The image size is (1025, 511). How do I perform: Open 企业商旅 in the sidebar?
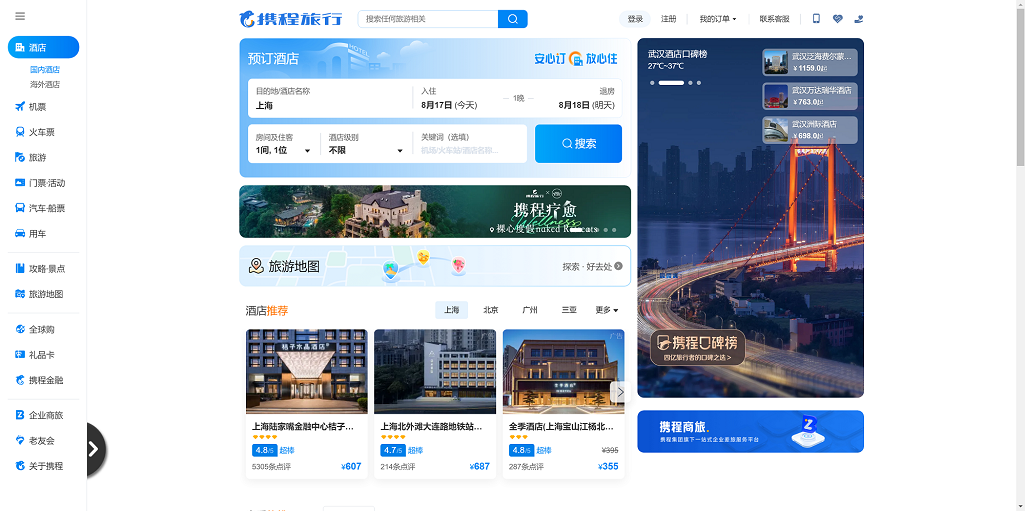click(43, 416)
